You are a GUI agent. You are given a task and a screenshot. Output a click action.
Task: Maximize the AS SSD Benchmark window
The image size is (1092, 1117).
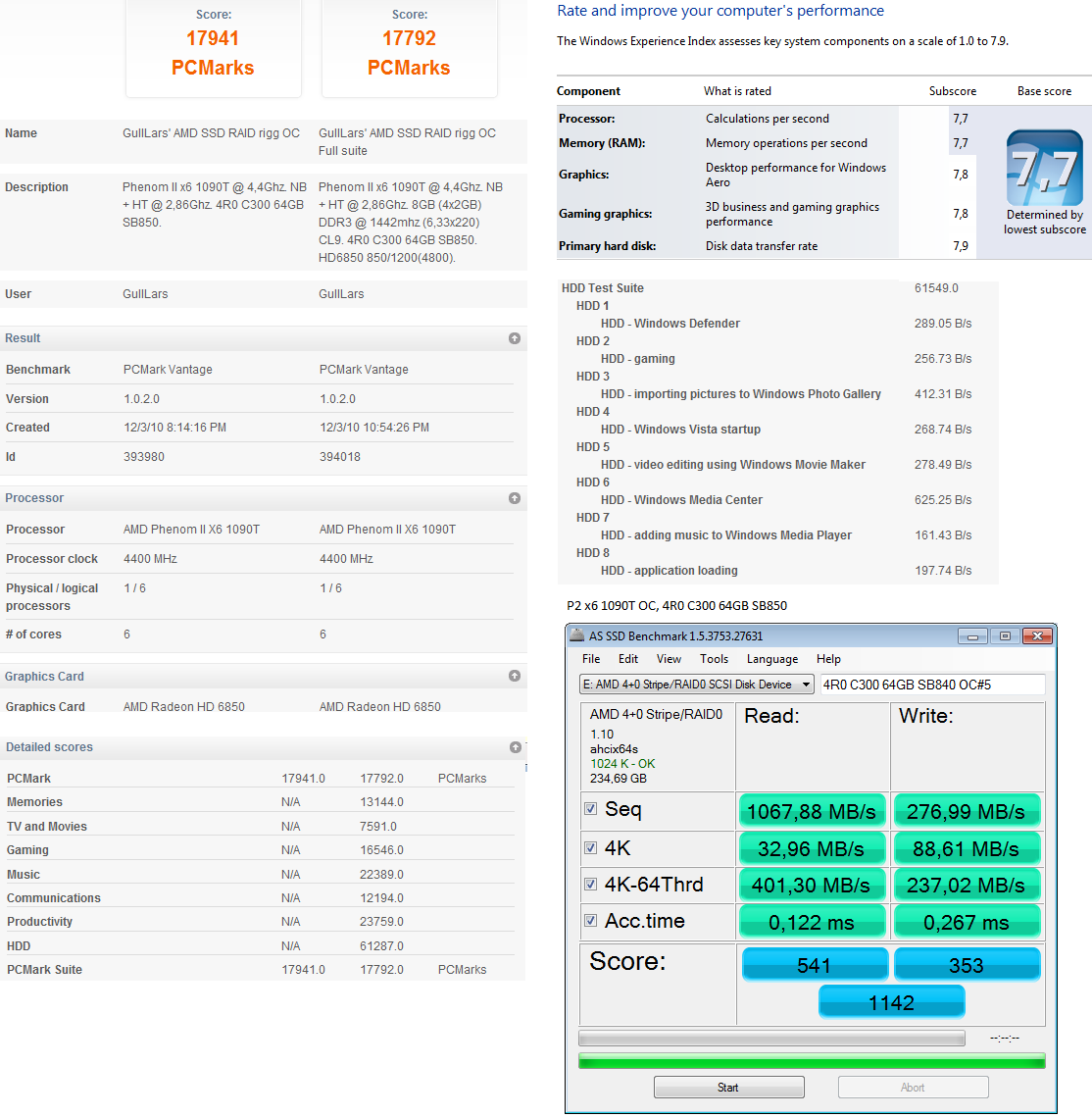tap(1005, 636)
